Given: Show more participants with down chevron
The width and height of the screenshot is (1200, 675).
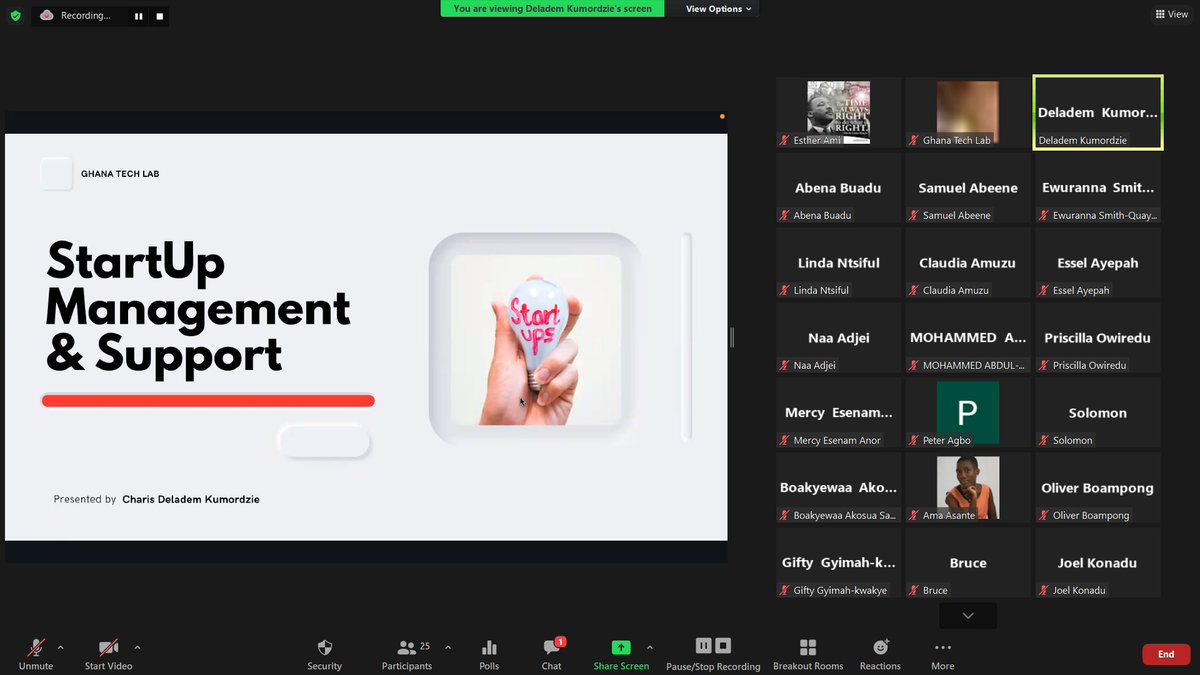Looking at the screenshot, I should tap(968, 615).
